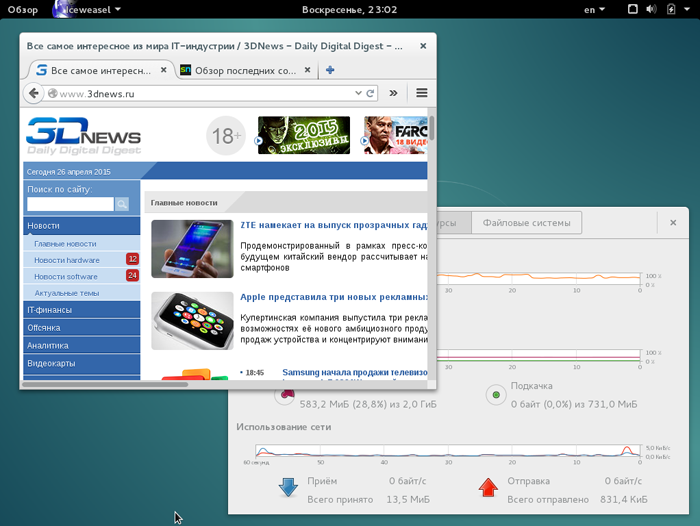The height and width of the screenshot is (526, 700).
Task: Click the memory color indicator in System Monitor
Action: (284, 395)
